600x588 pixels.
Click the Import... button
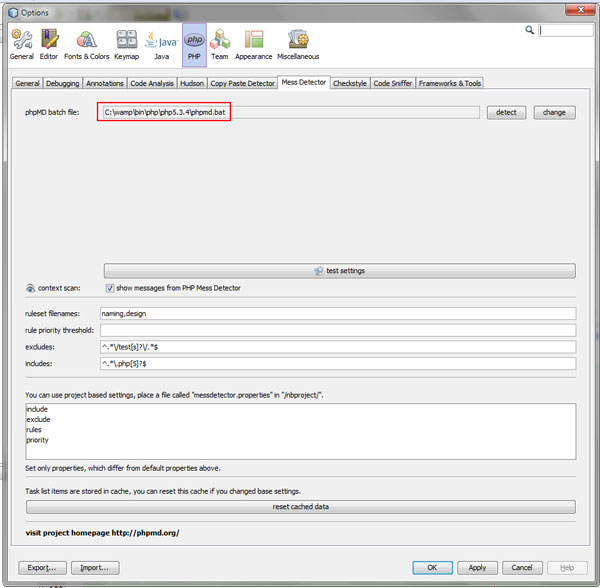pyautogui.click(x=95, y=568)
